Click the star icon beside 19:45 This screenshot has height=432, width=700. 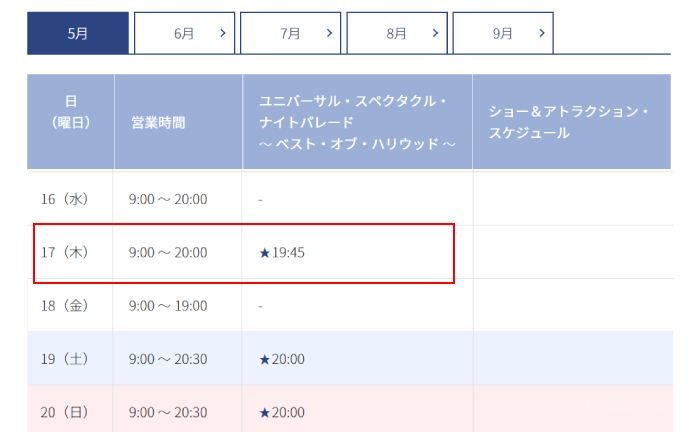pos(265,253)
